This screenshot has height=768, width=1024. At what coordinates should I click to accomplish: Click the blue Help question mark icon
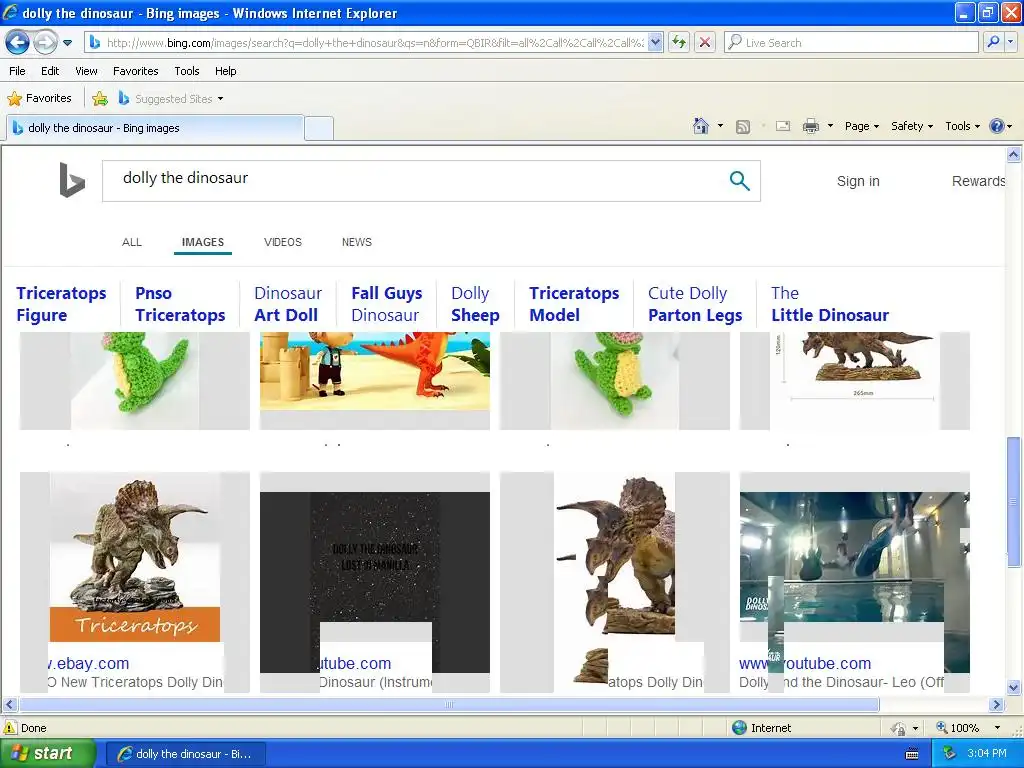[x=997, y=126]
